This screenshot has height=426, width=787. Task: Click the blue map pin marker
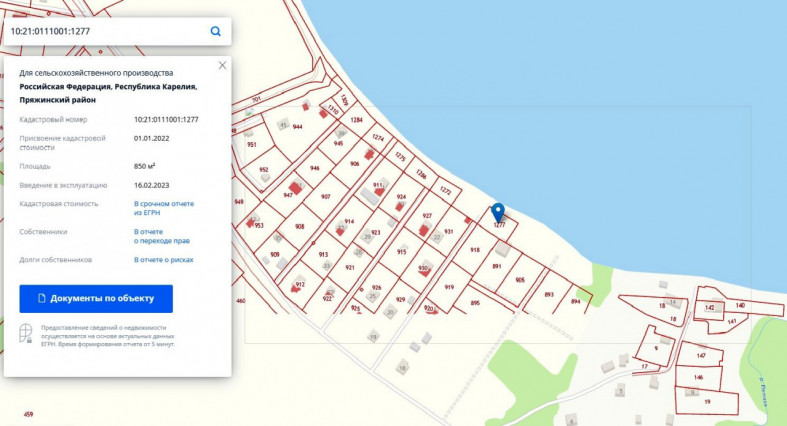click(x=498, y=213)
